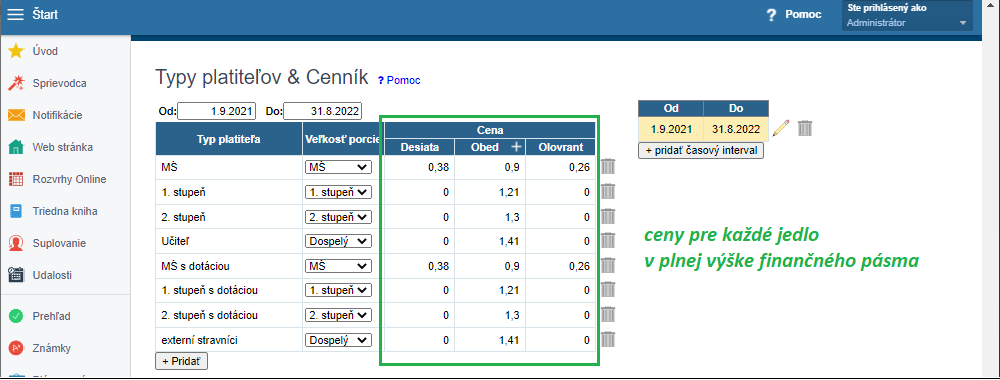Click the MŠ Desiata price cell 0,38

pos(420,167)
